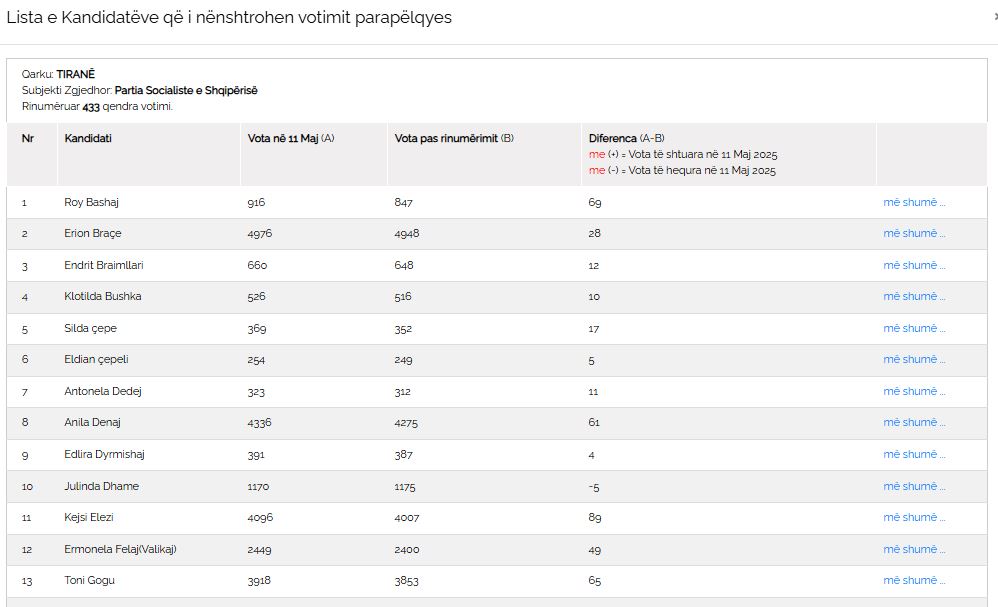Select the 'Vota pas rinumërimit' column header
Image resolution: width=998 pixels, height=607 pixels.
coord(454,138)
